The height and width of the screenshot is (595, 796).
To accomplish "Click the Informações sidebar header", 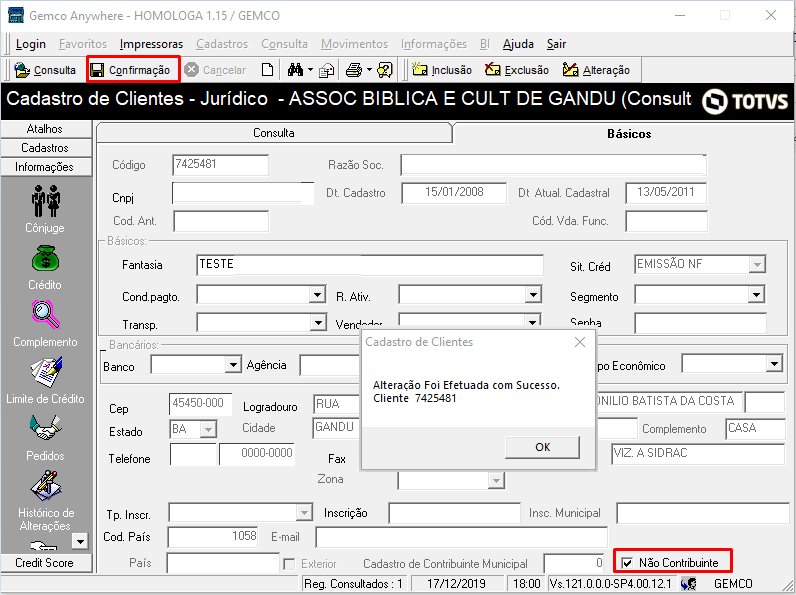I will (46, 167).
